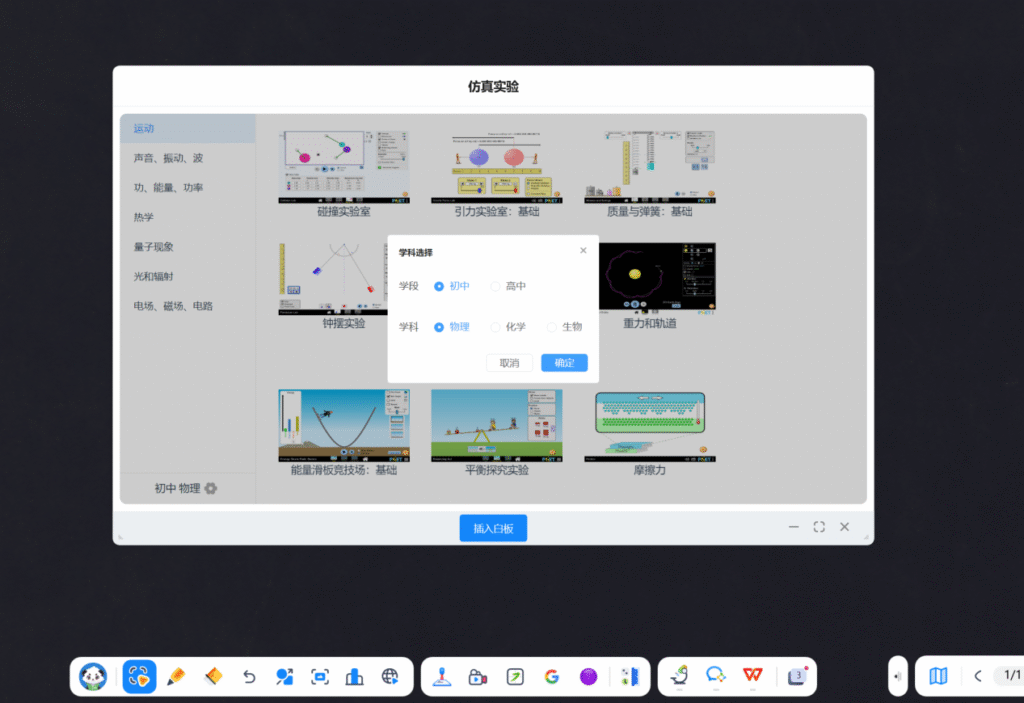
Task: Select the 生物 subject option
Action: (x=552, y=327)
